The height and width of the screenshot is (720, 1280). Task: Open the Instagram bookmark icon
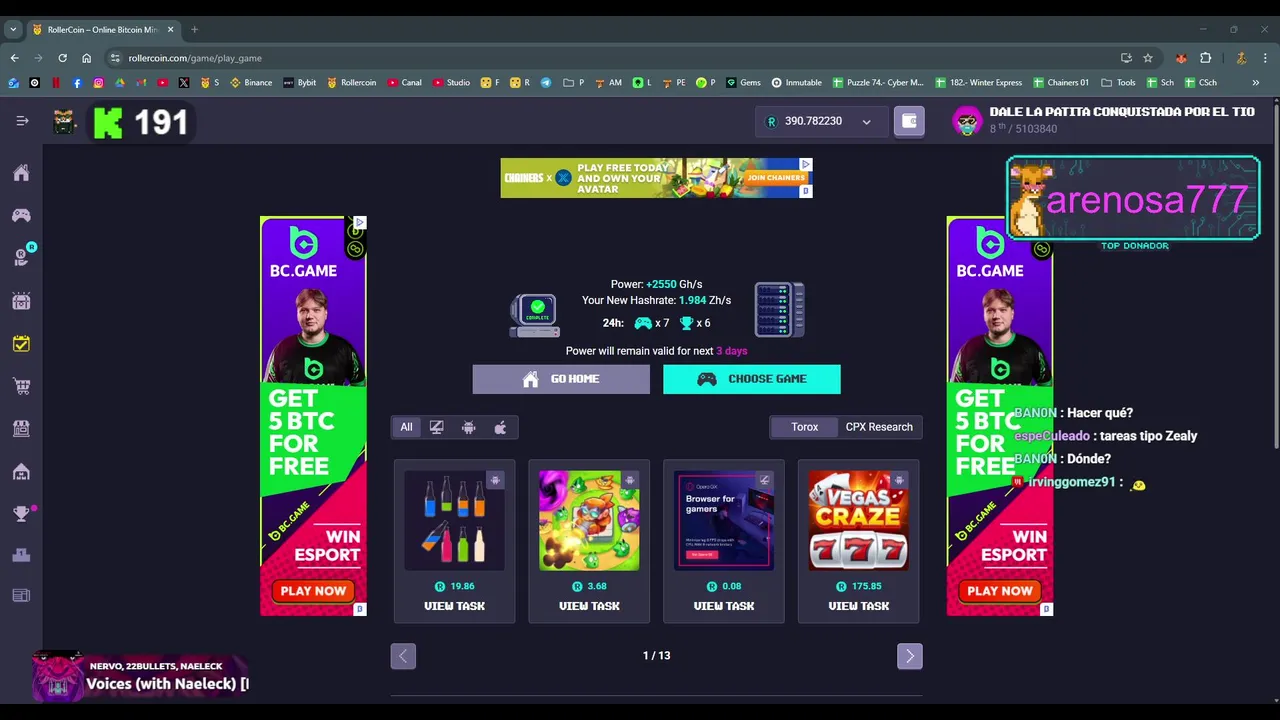coord(98,83)
